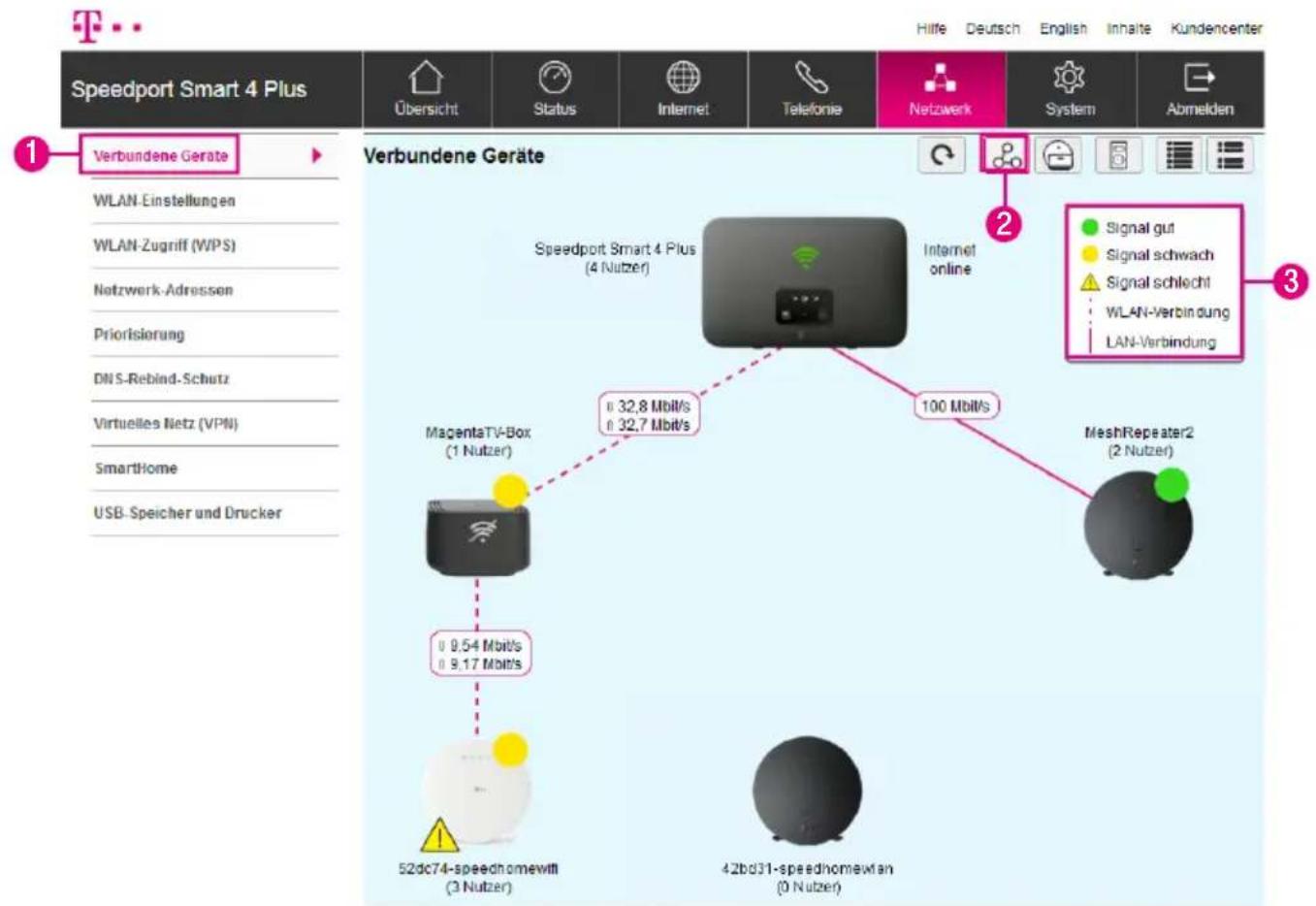1316x906 pixels.
Task: Click the logout arrow icon in Abmelden
Action: [x=1200, y=78]
